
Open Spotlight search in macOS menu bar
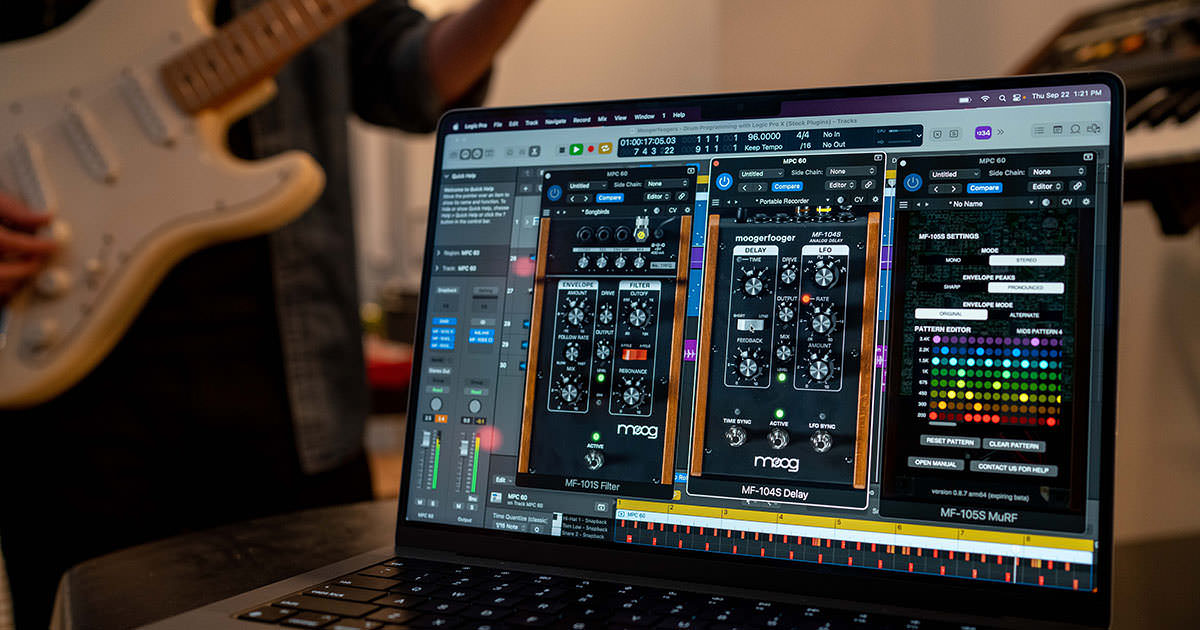pos(1002,98)
